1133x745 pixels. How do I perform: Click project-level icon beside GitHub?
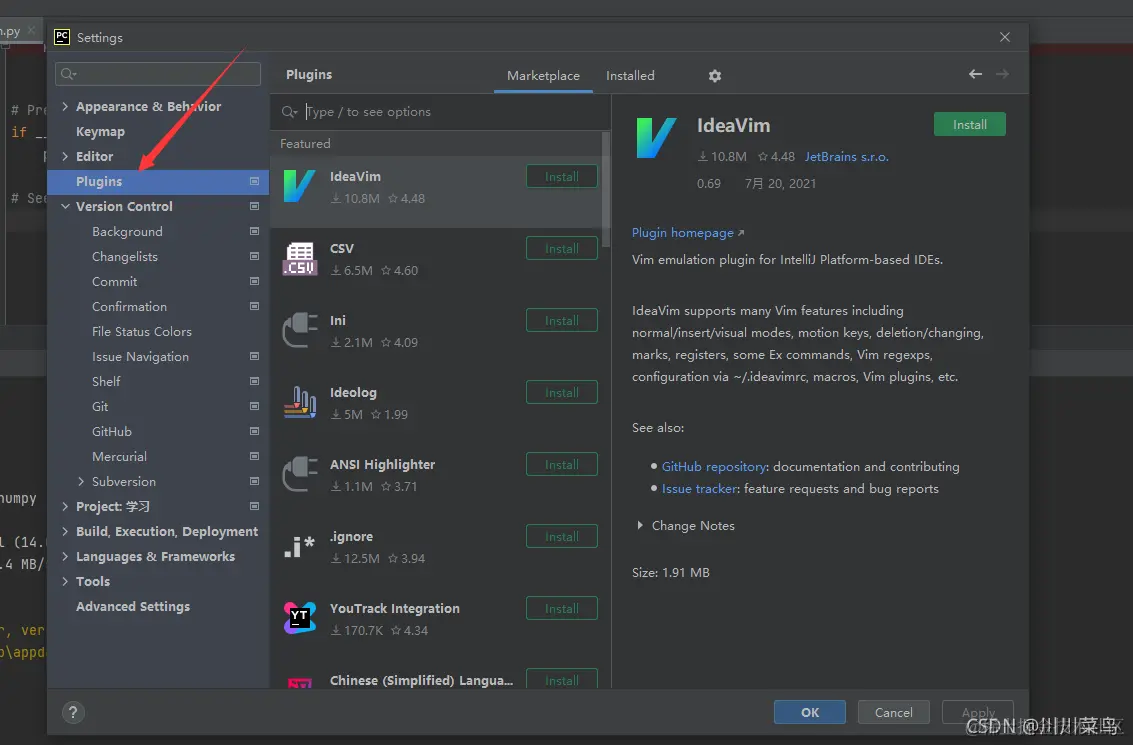click(254, 431)
